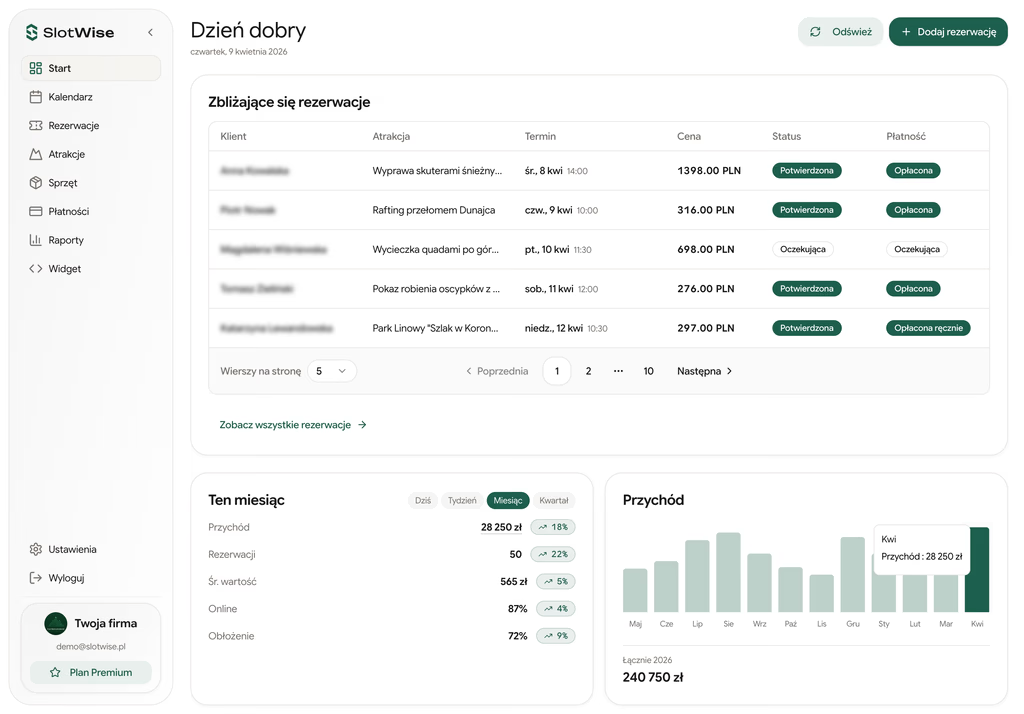Image resolution: width=1024 pixels, height=714 pixels.
Task: Select the Start menu item
Action: tap(91, 69)
